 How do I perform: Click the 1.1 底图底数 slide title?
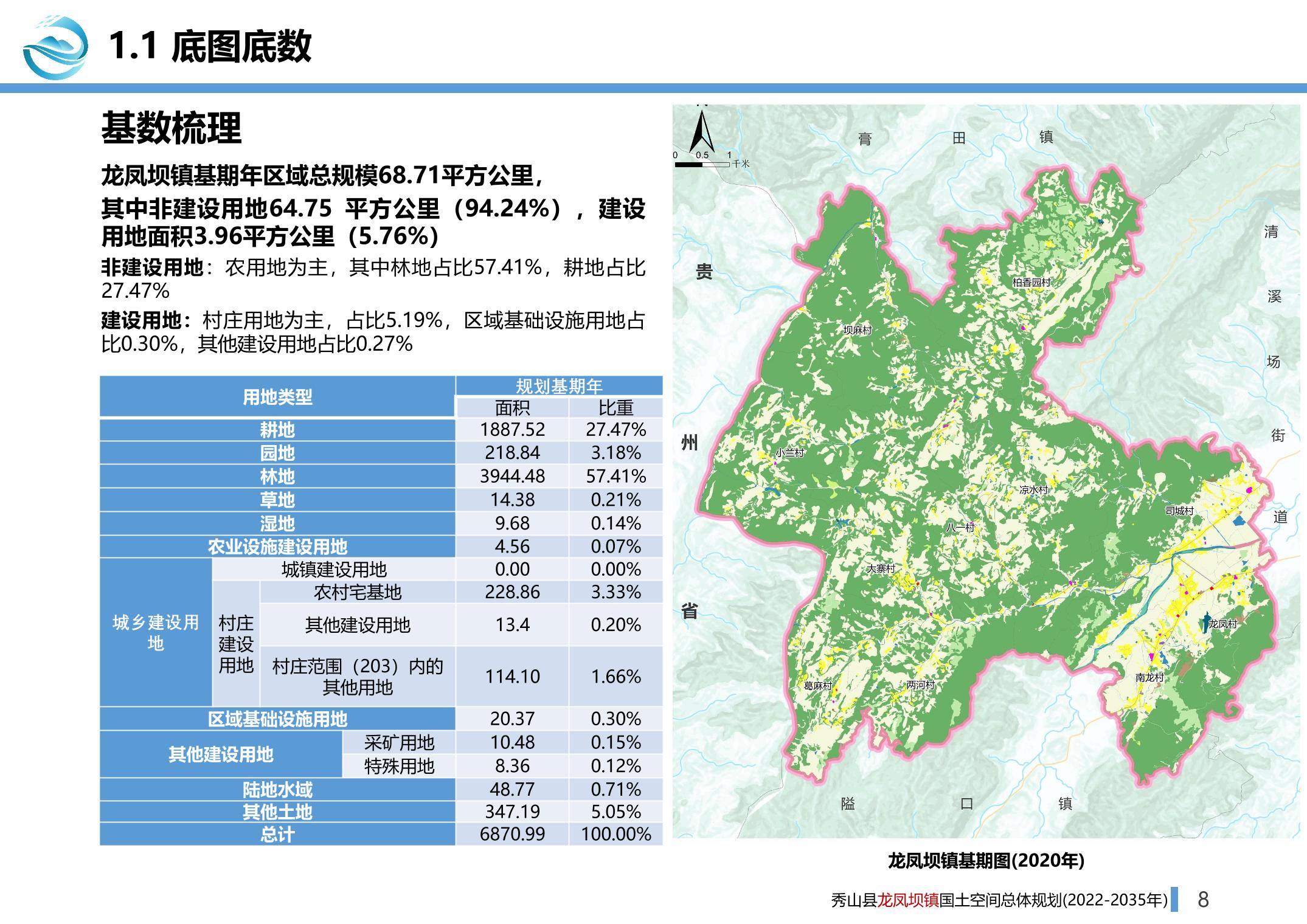point(210,47)
